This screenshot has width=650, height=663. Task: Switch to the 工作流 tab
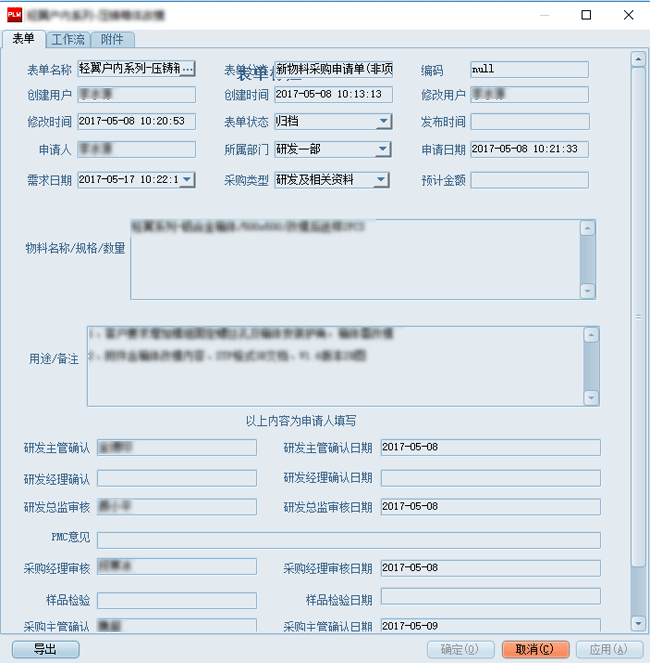point(68,39)
